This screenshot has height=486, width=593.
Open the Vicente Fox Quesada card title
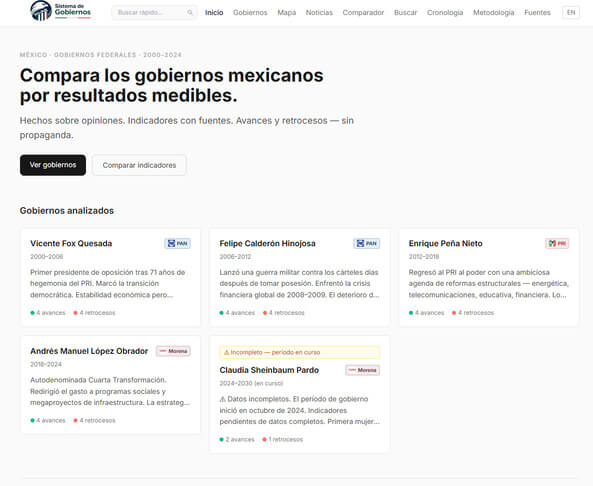71,243
